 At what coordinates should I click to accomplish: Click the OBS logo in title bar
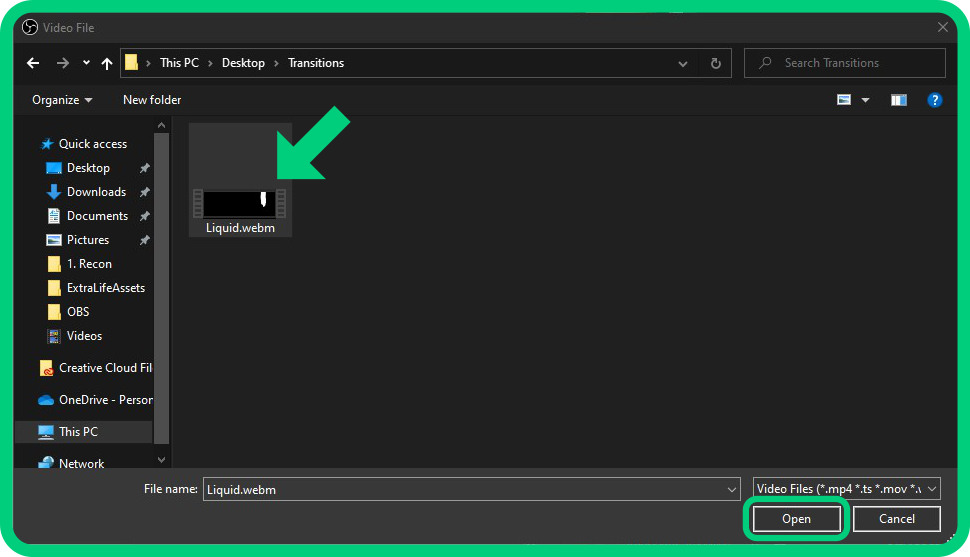30,27
